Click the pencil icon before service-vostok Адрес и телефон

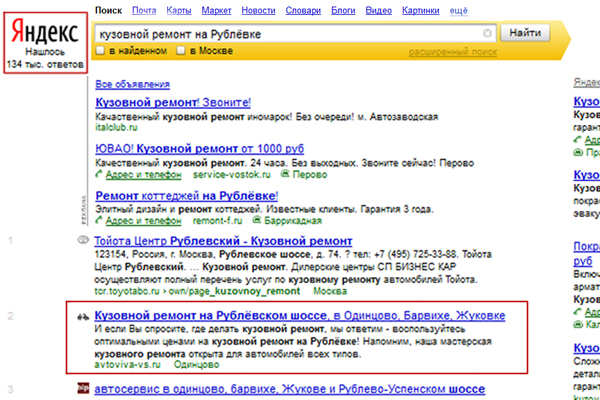(x=97, y=174)
